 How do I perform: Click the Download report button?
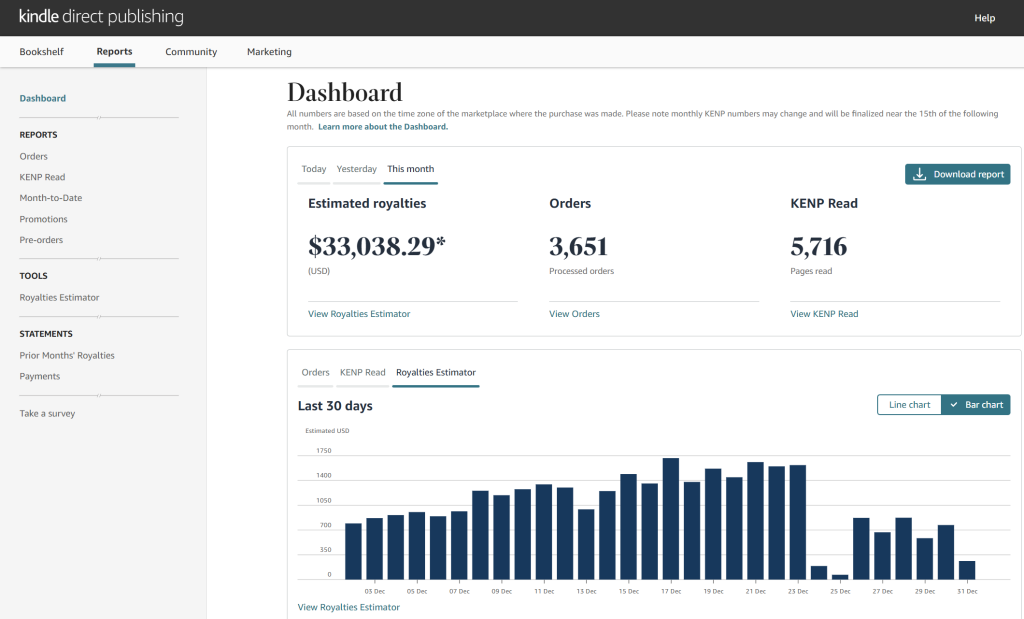957,174
